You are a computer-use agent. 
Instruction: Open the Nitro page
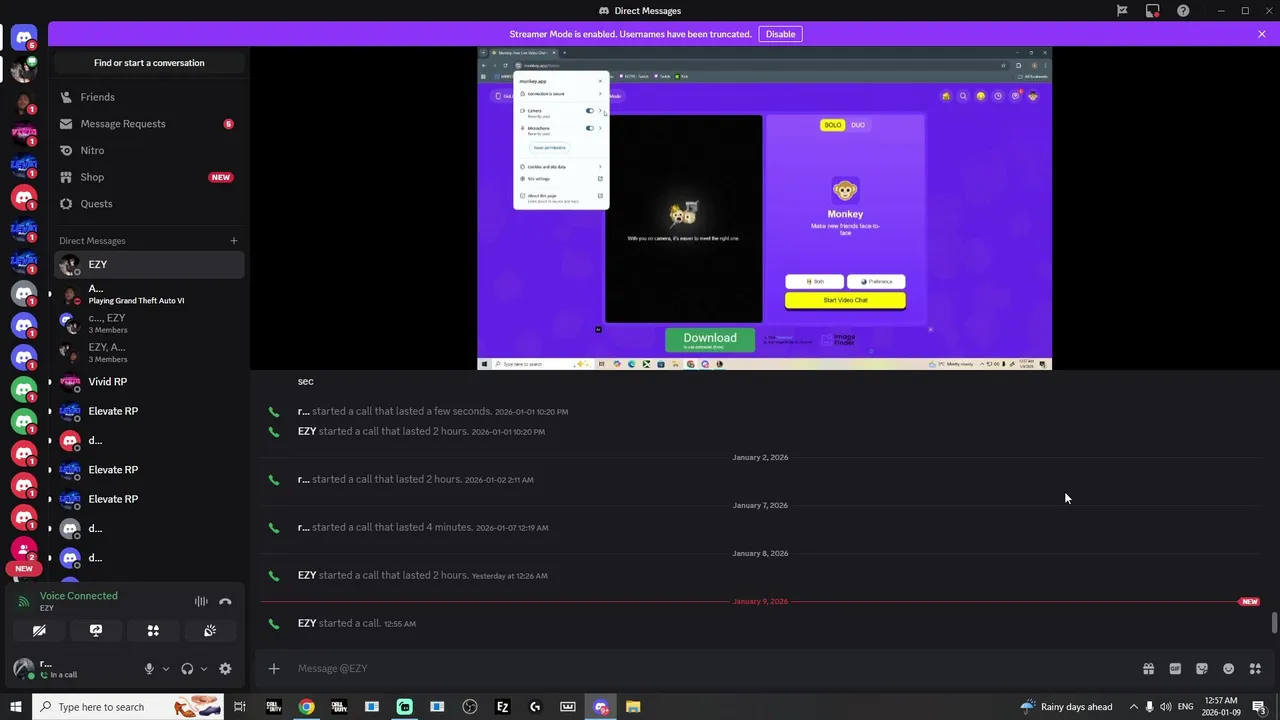click(149, 150)
